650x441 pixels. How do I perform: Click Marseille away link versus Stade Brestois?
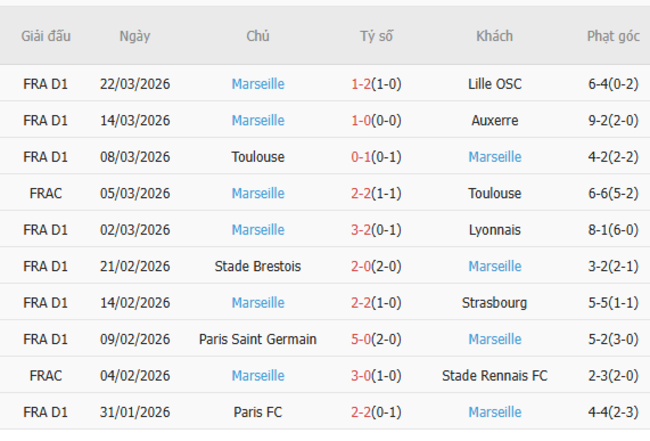tap(494, 266)
